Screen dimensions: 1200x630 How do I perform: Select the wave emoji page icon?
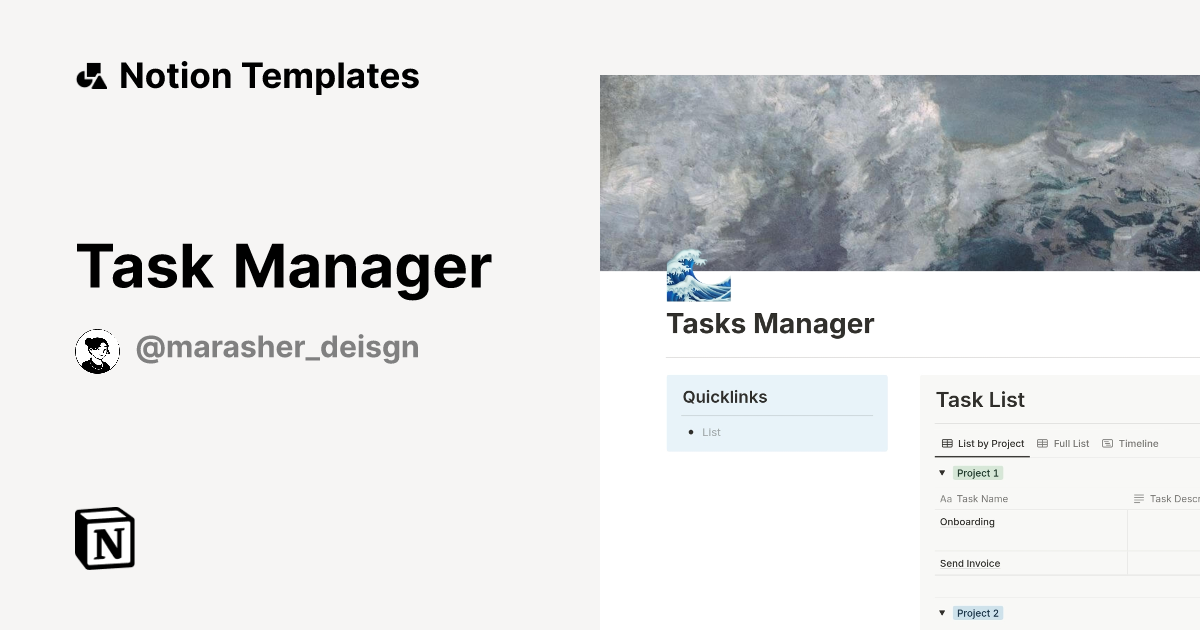(x=699, y=280)
